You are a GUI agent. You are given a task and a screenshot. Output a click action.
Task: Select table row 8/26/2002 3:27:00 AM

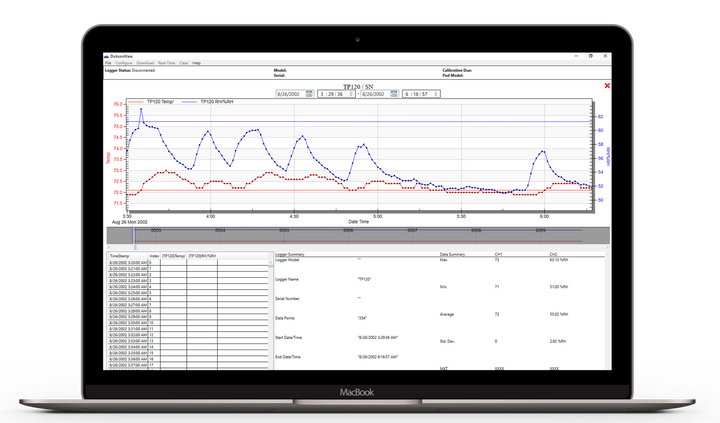[188, 305]
